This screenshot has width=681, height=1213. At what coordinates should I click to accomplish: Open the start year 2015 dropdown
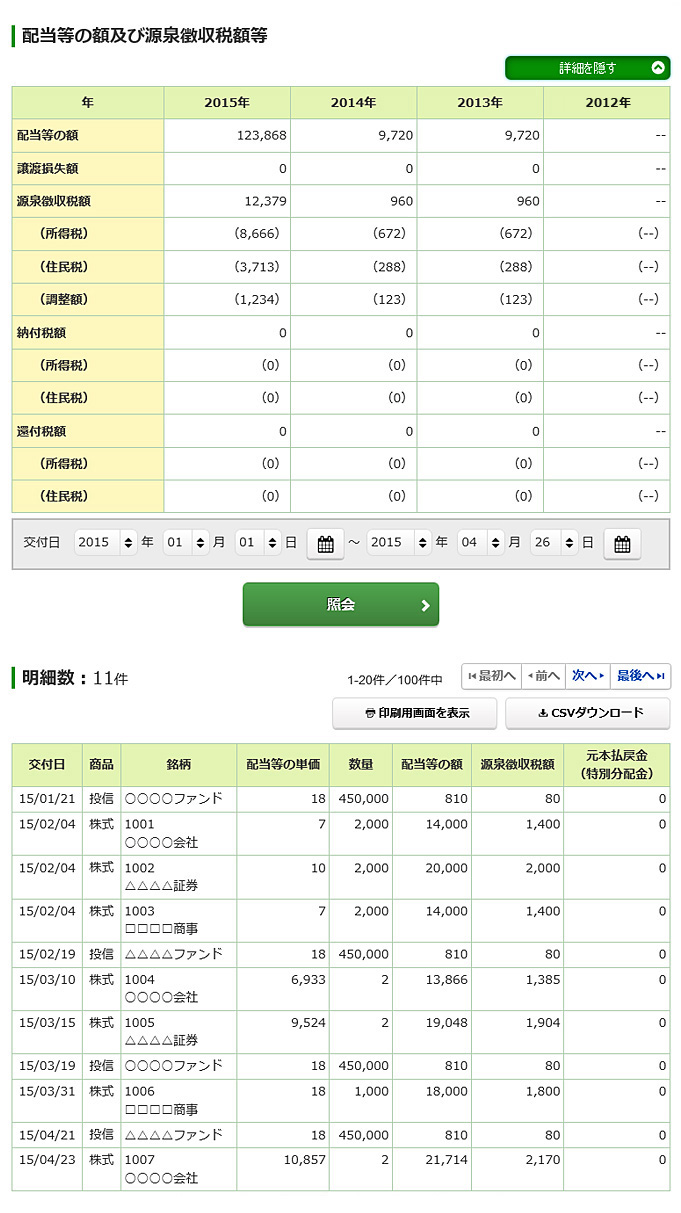(x=105, y=542)
